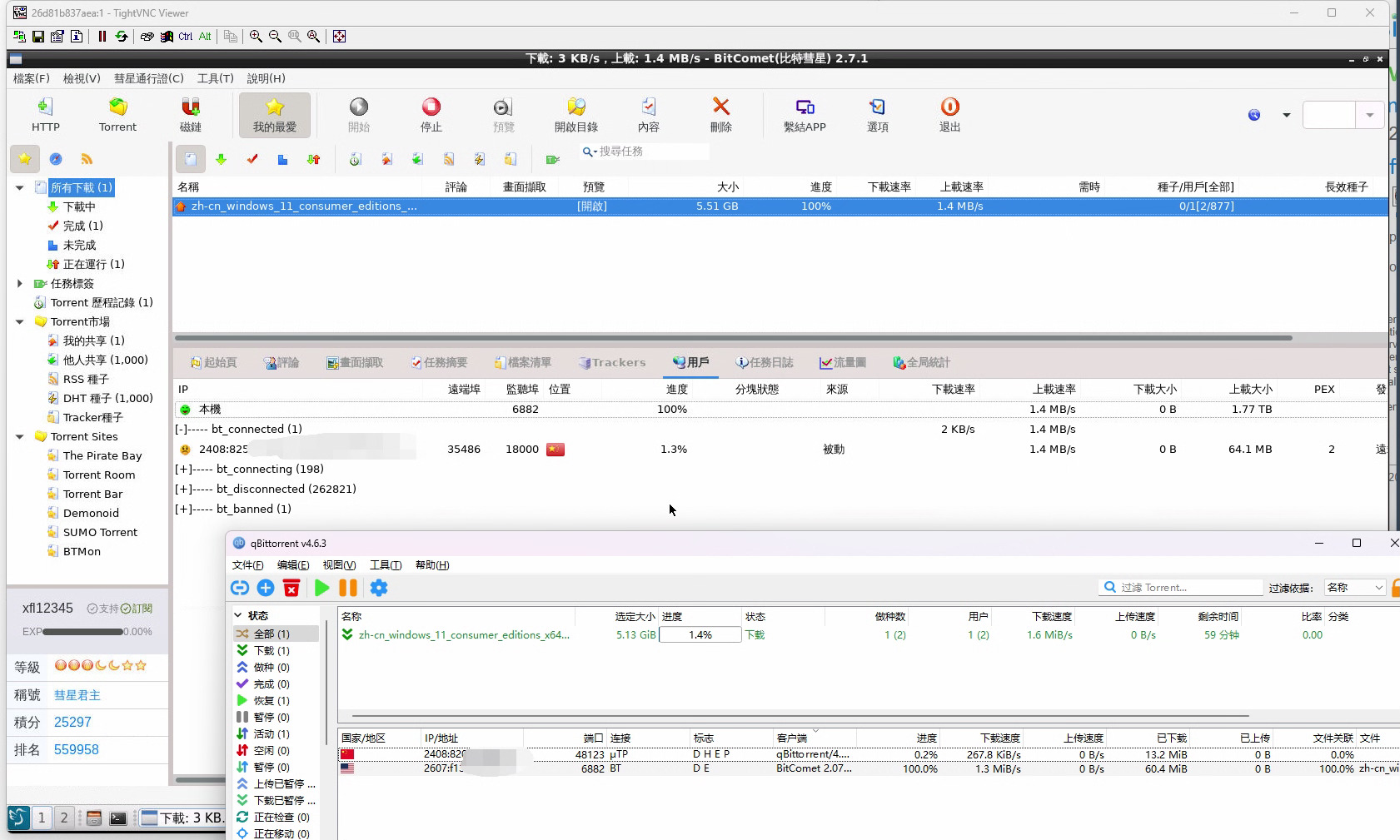Collapse the Torrent市場 tree node
This screenshot has width=1400, height=840.
coord(20,321)
